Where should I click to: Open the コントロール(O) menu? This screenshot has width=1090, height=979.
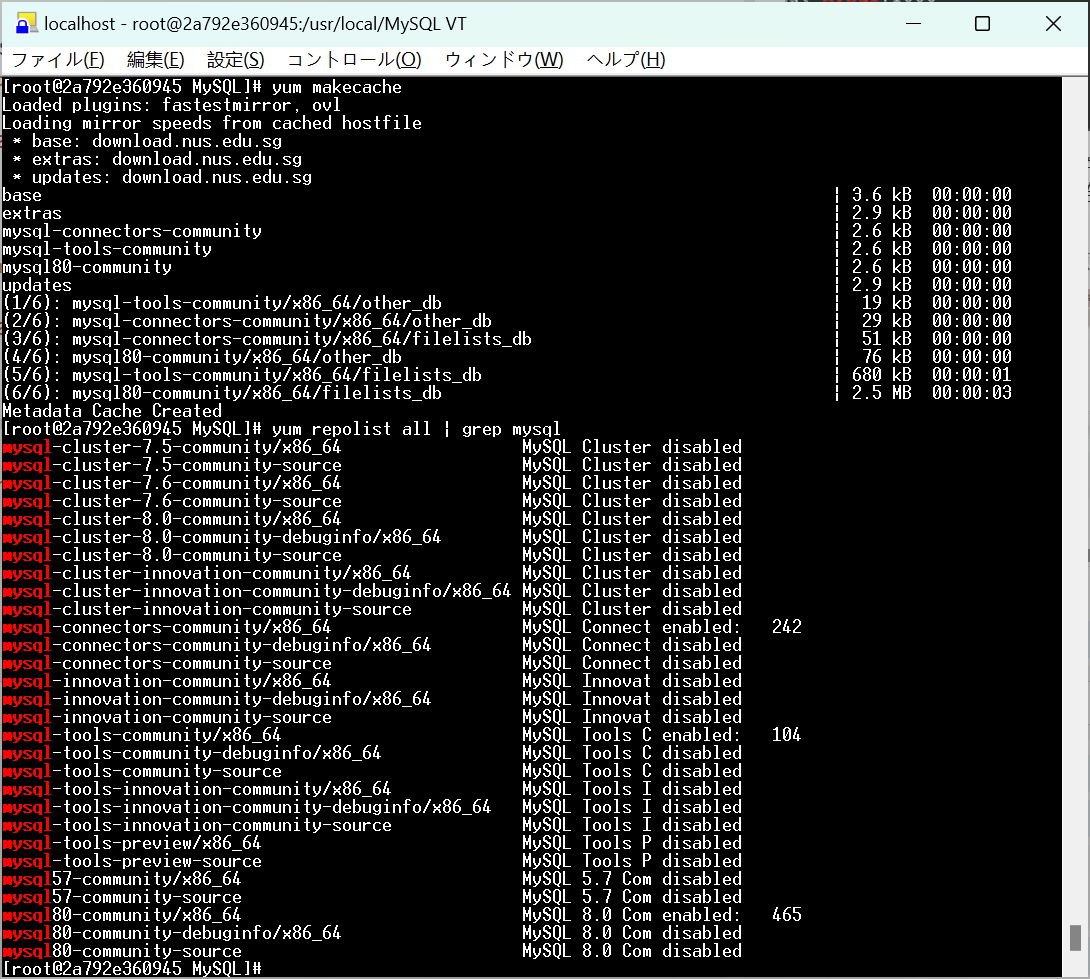(354, 60)
